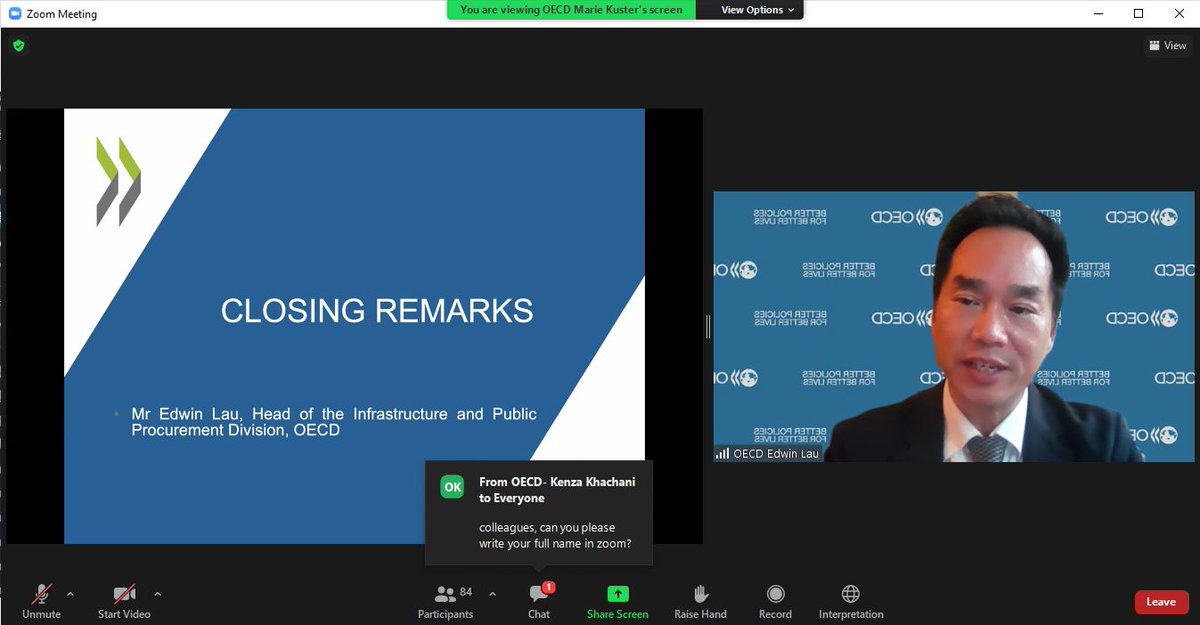The width and height of the screenshot is (1200, 625).
Task: Click the OECD chevrons logo on slide
Action: point(118,181)
